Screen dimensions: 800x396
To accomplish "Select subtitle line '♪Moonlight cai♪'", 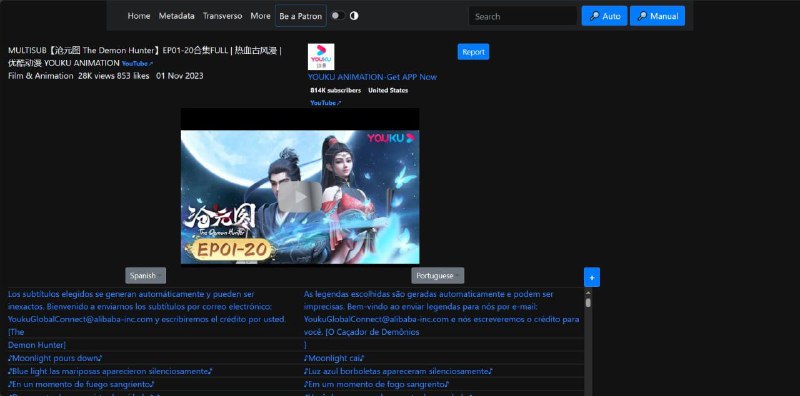I will (x=334, y=358).
